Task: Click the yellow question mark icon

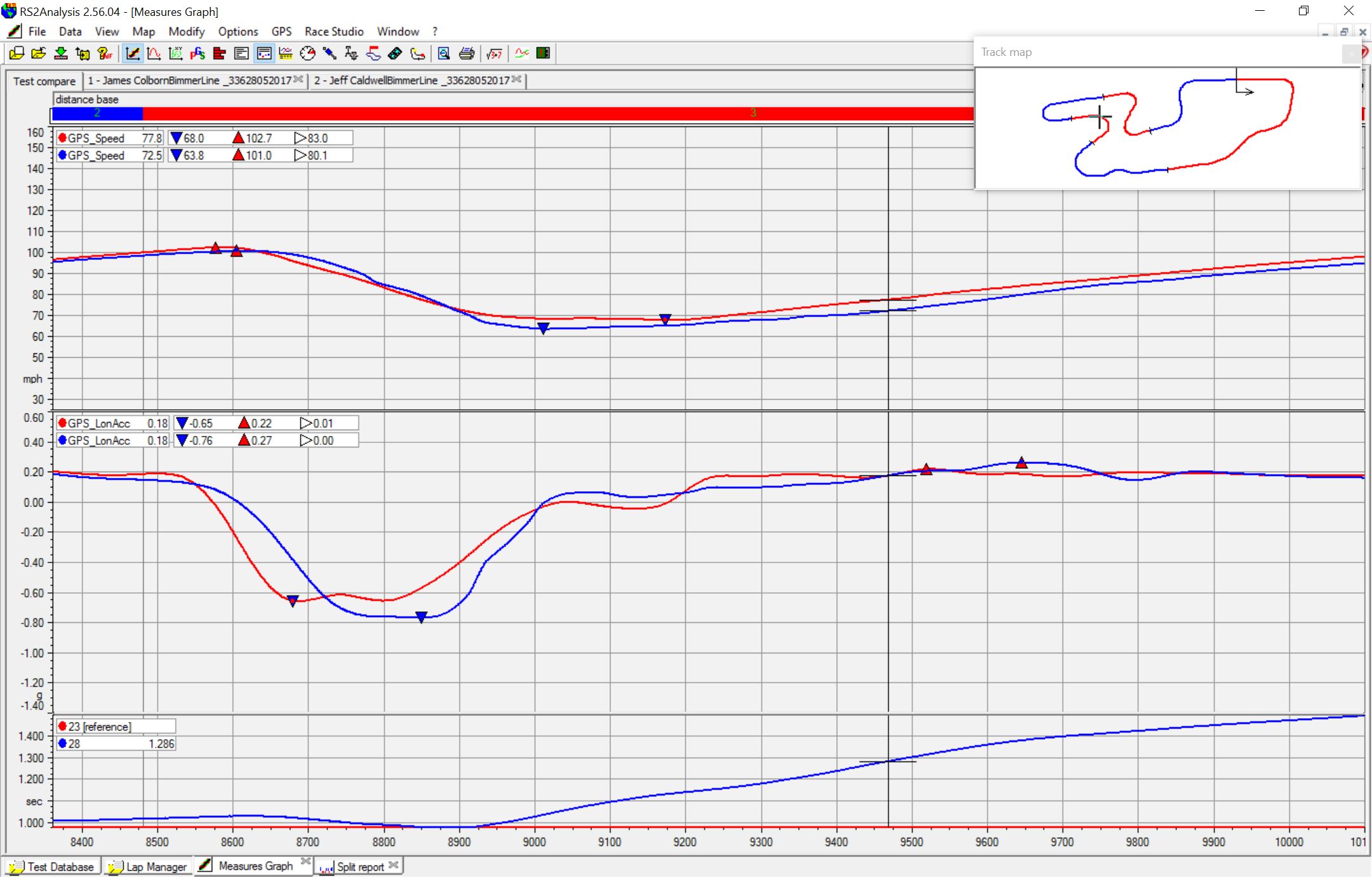Action: [x=105, y=53]
